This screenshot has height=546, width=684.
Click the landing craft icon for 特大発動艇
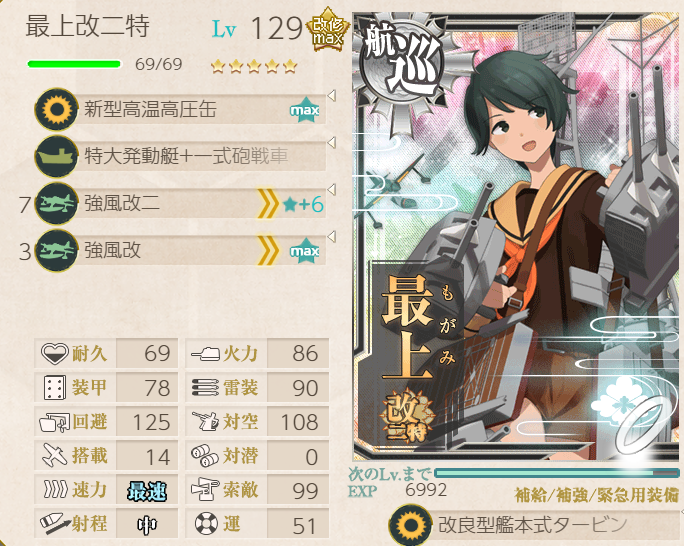(x=56, y=156)
